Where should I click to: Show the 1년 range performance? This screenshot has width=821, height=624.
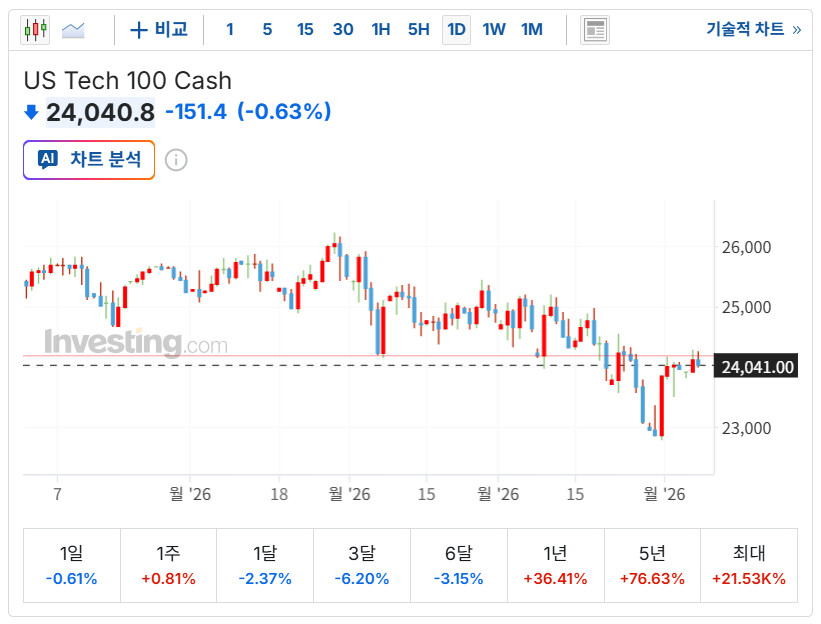pos(555,566)
